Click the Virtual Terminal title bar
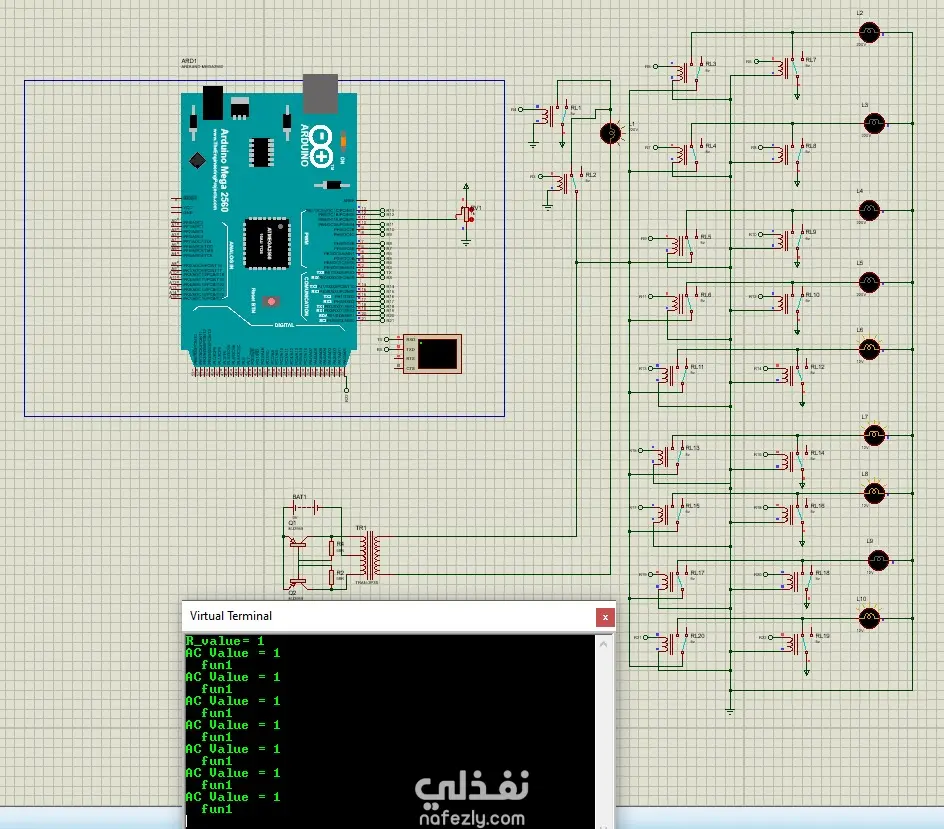Viewport: 944px width, 829px height. [x=389, y=616]
